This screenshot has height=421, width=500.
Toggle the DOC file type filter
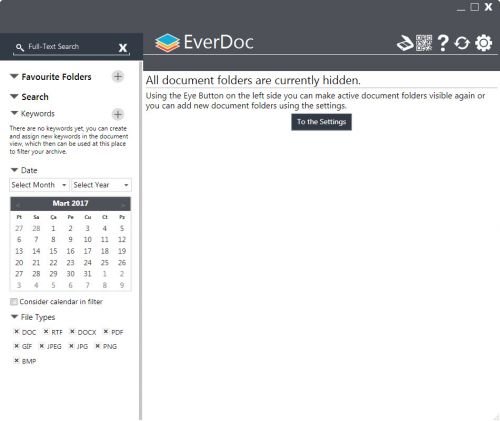pyautogui.click(x=16, y=332)
